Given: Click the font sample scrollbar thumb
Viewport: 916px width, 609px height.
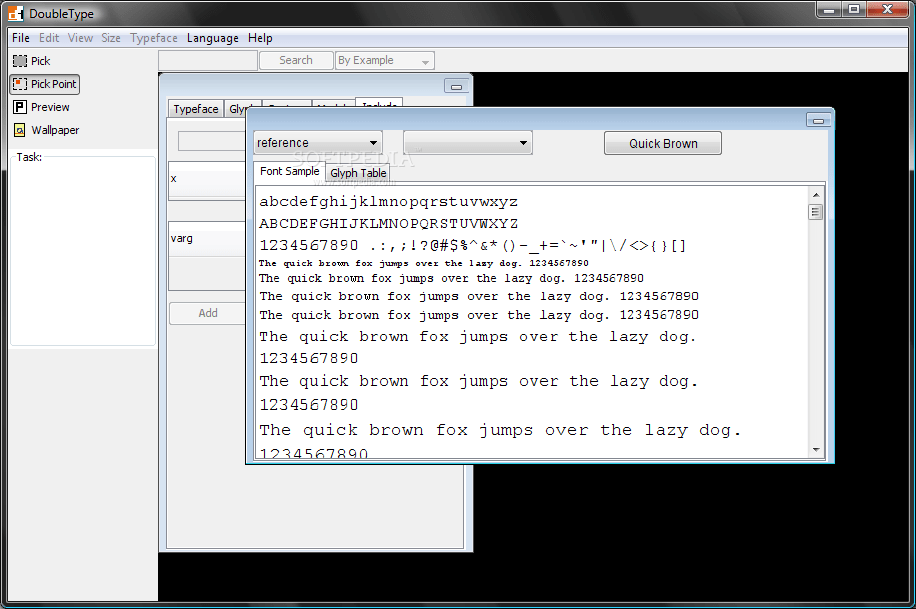Looking at the screenshot, I should click(x=816, y=212).
